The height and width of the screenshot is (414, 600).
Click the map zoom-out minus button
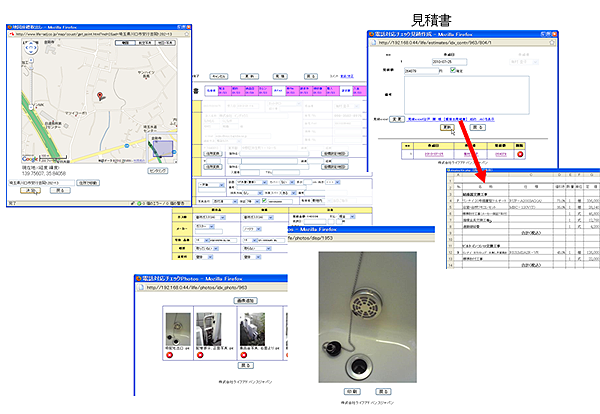coord(31,108)
